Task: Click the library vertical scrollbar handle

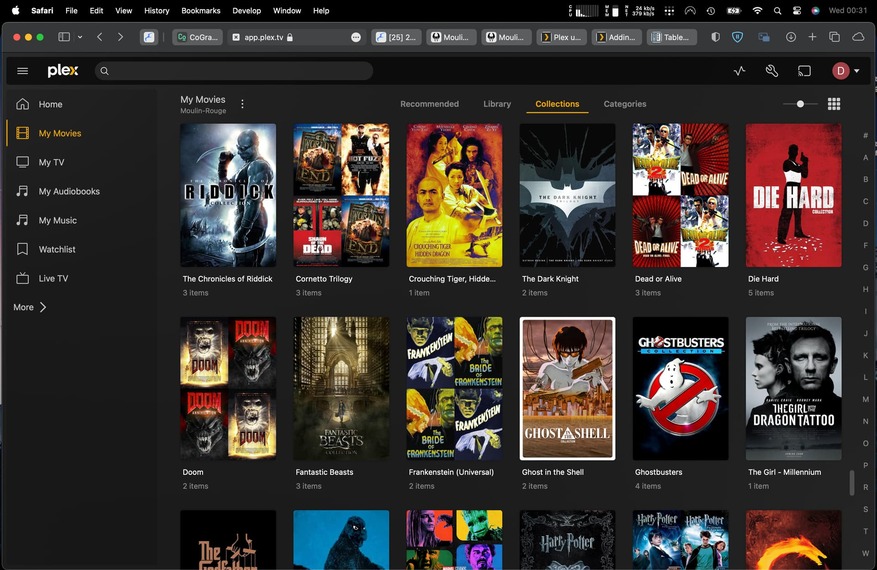Action: pyautogui.click(x=852, y=482)
